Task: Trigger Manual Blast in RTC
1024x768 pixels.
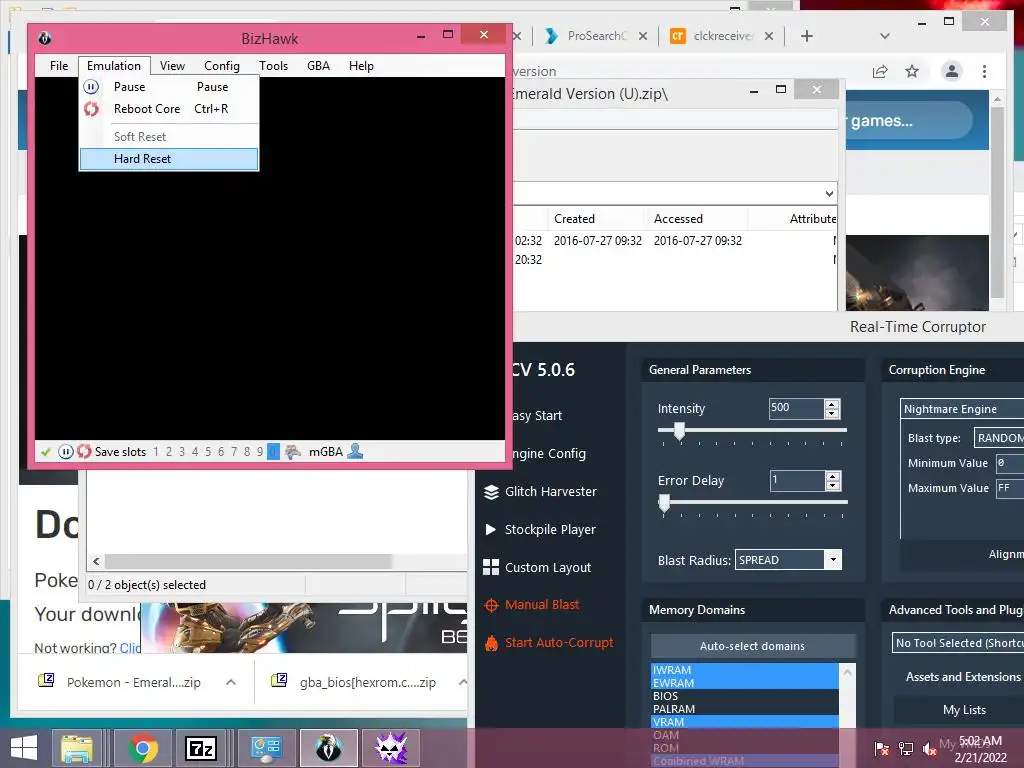Action: [532, 605]
